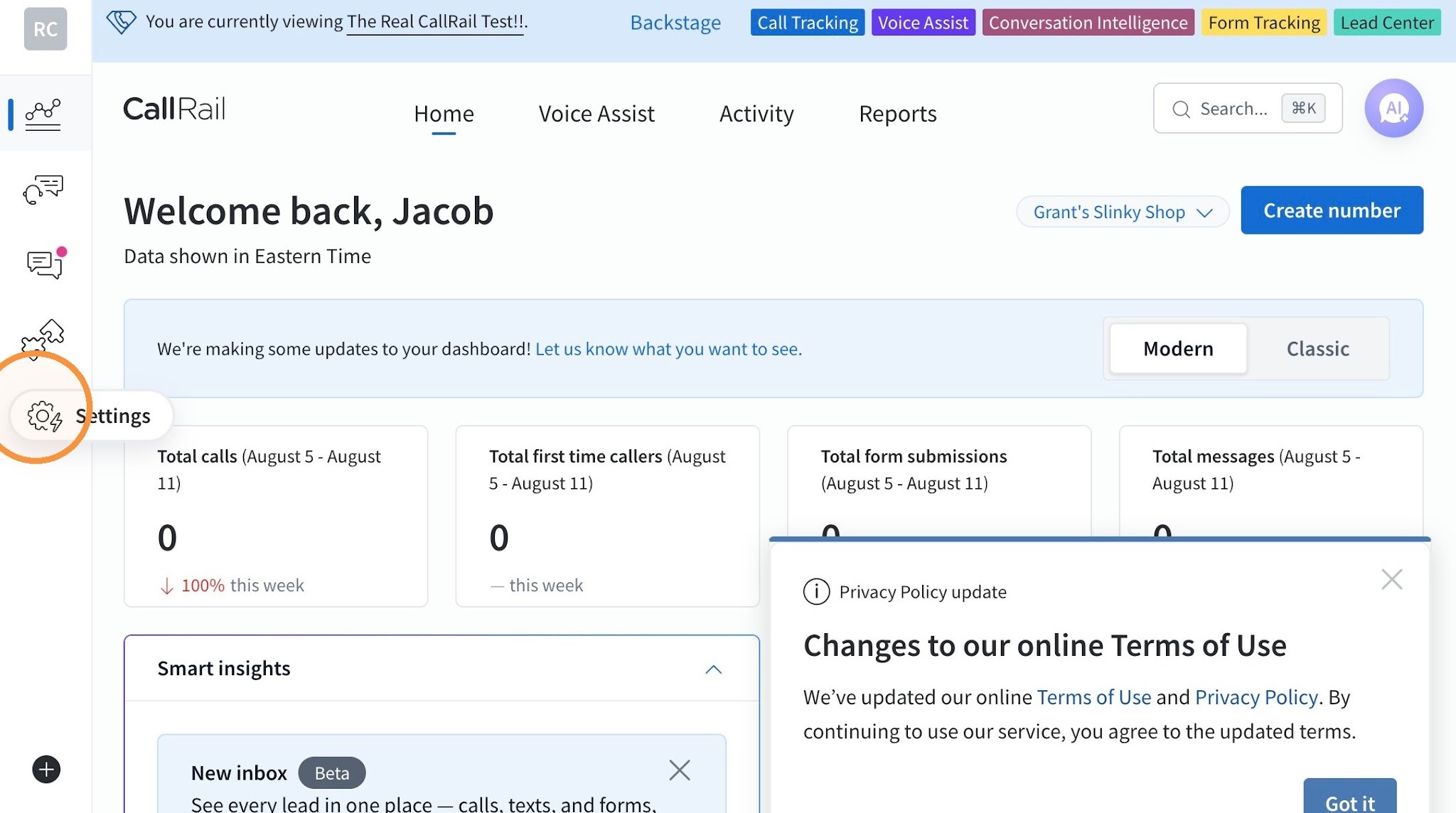Click the Total first time callers card
This screenshot has height=813, width=1456.
[607, 516]
